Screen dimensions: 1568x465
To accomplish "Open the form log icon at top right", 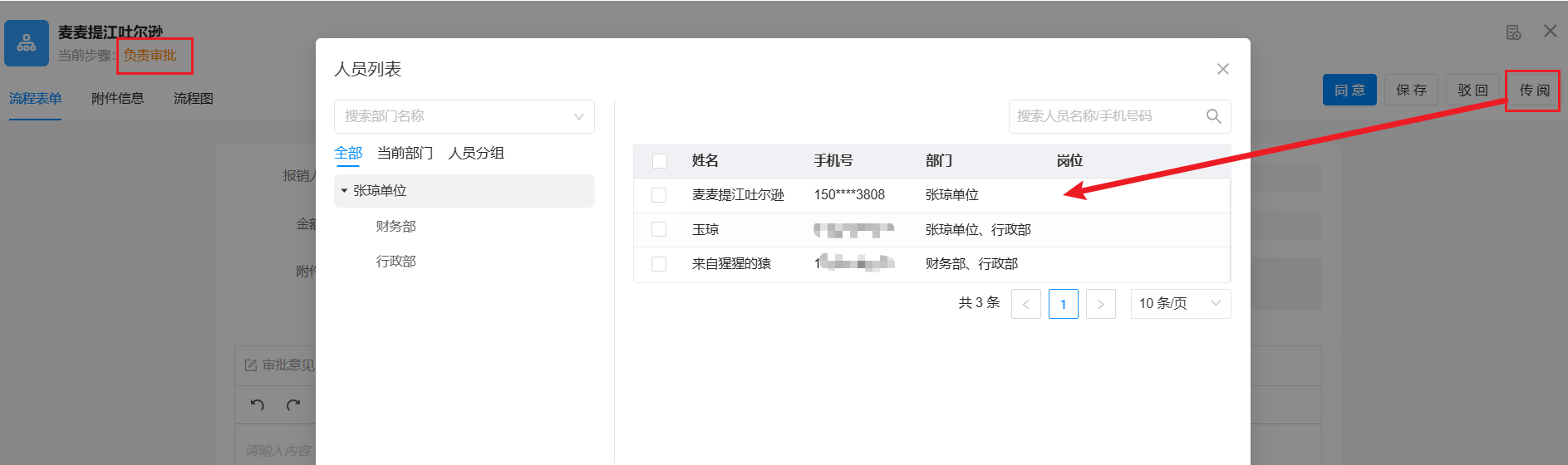I will pyautogui.click(x=1513, y=32).
